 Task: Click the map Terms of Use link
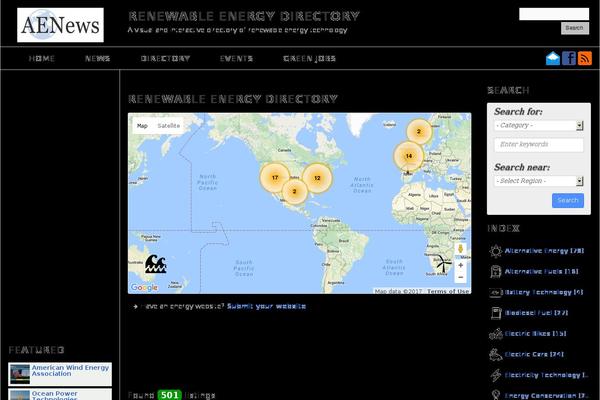click(448, 291)
